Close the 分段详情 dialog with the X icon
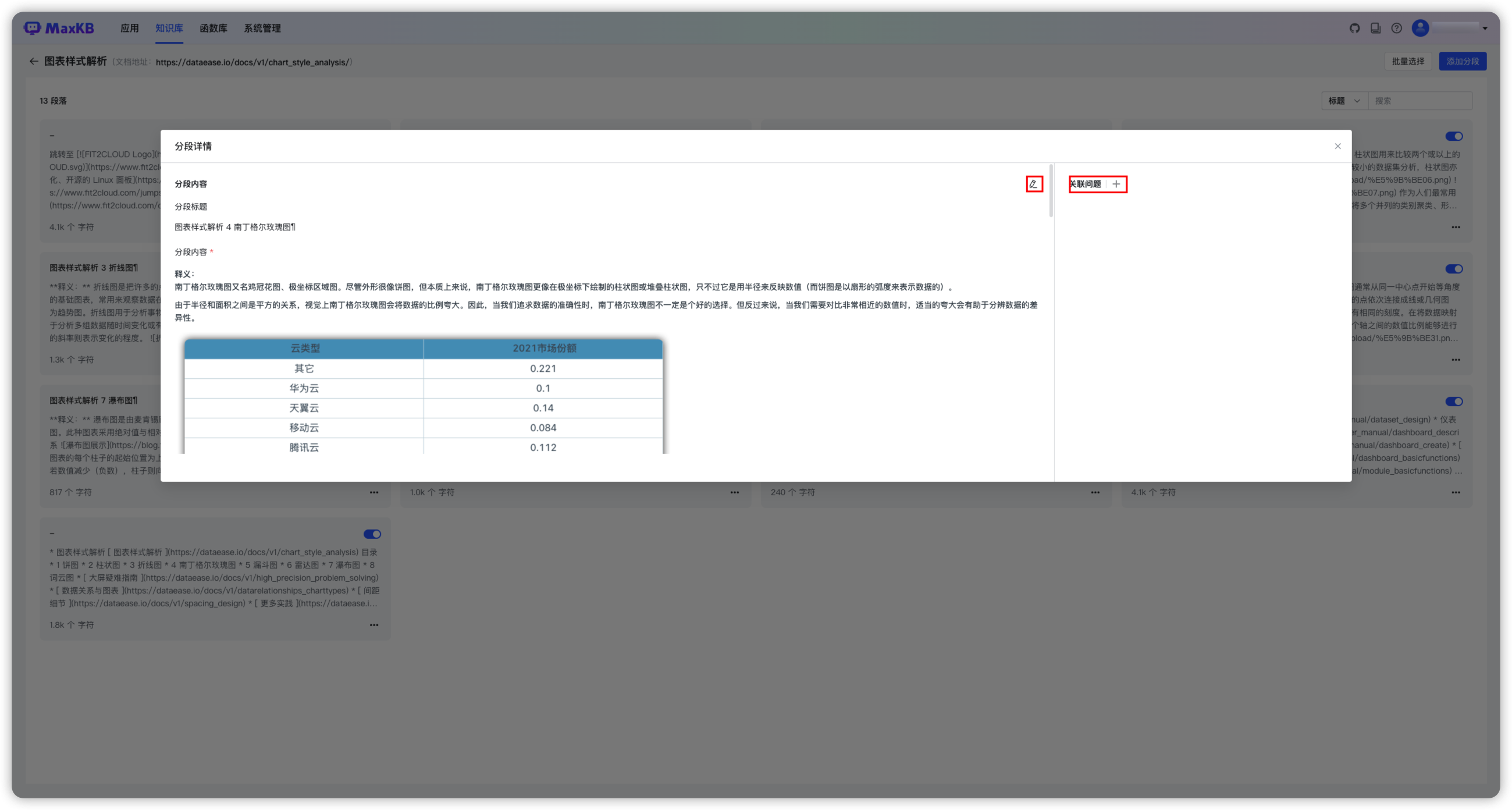The image size is (1512, 810). (1337, 146)
